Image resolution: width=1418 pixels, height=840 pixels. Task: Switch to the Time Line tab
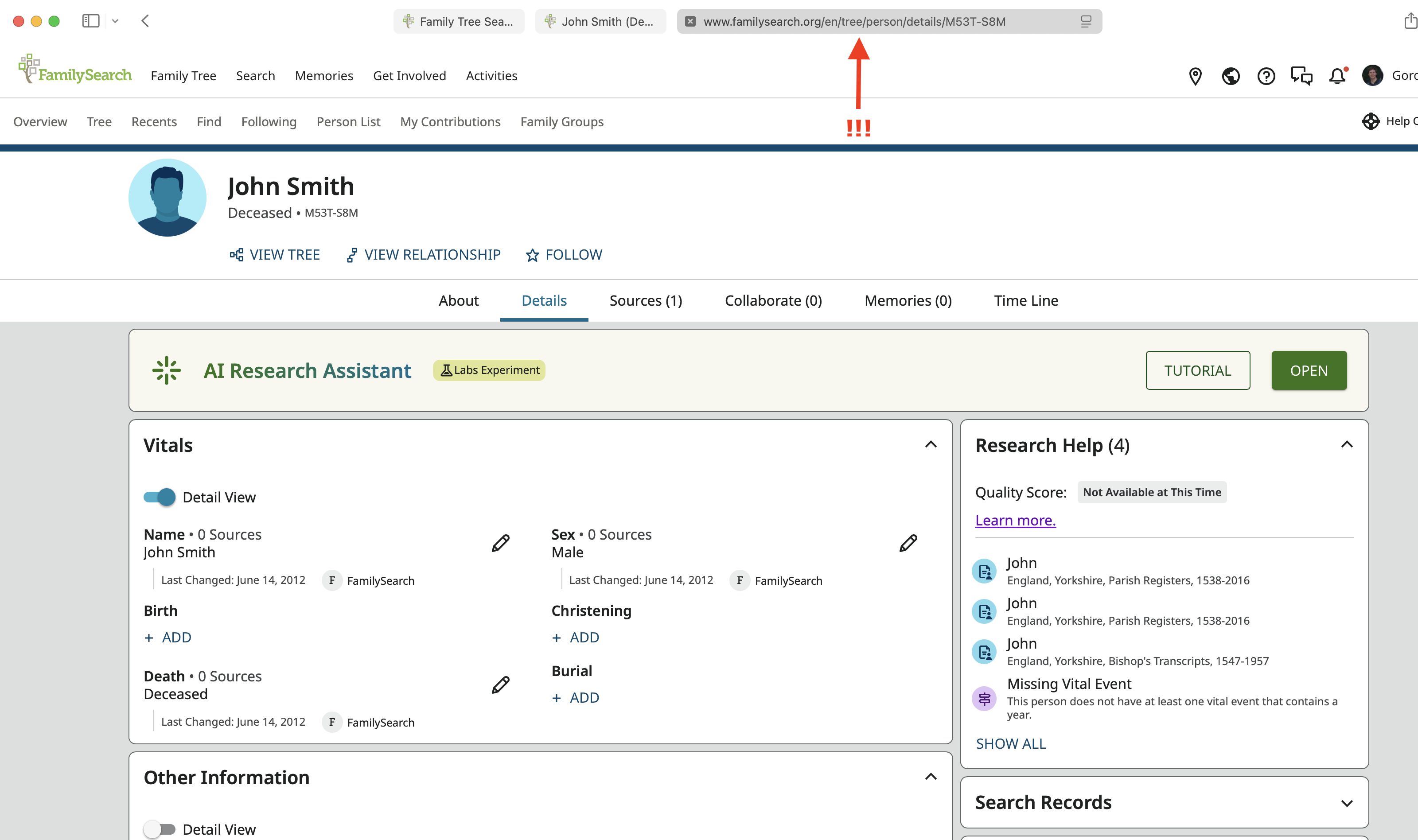point(1026,300)
